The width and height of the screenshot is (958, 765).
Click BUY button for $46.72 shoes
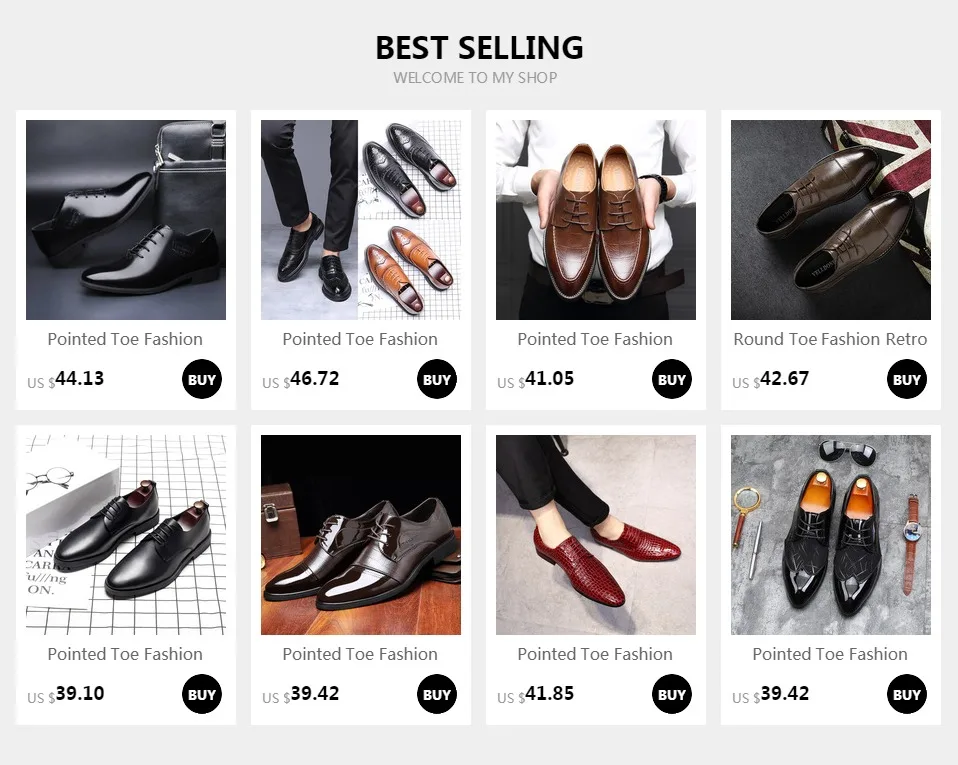point(437,379)
